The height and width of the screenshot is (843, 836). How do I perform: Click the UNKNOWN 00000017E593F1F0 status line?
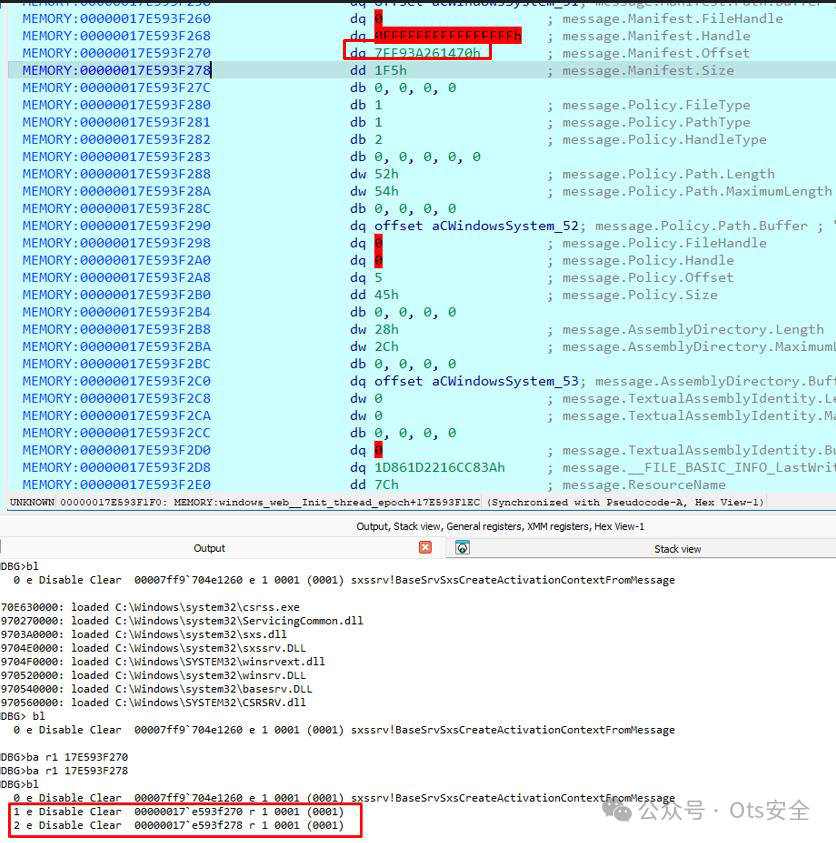[387, 502]
